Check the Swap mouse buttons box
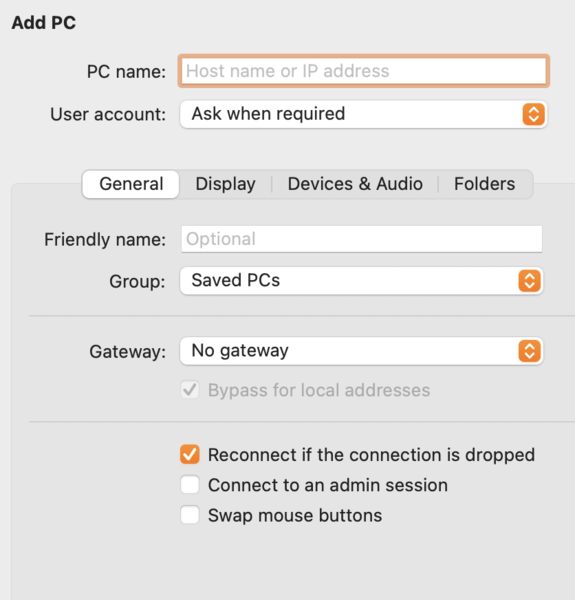 click(190, 515)
